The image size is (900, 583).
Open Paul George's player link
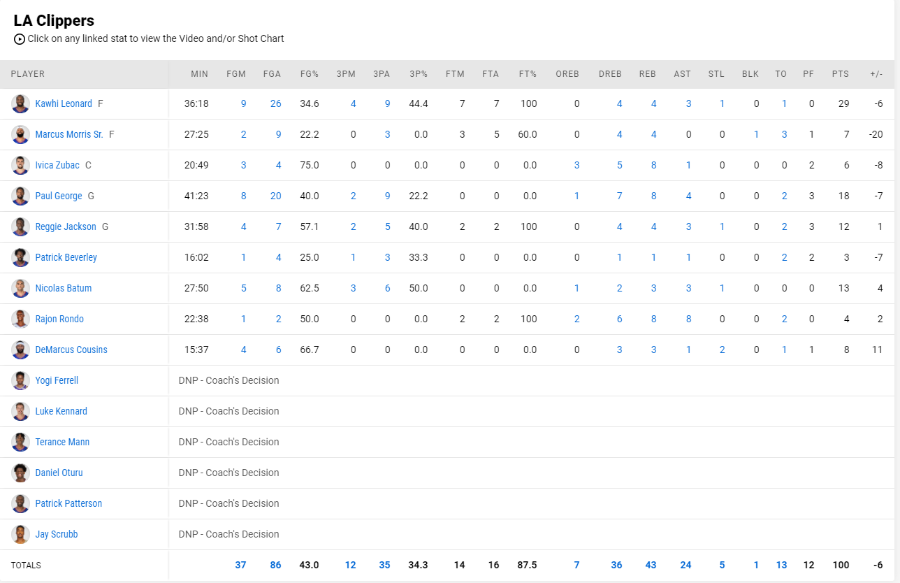point(59,196)
